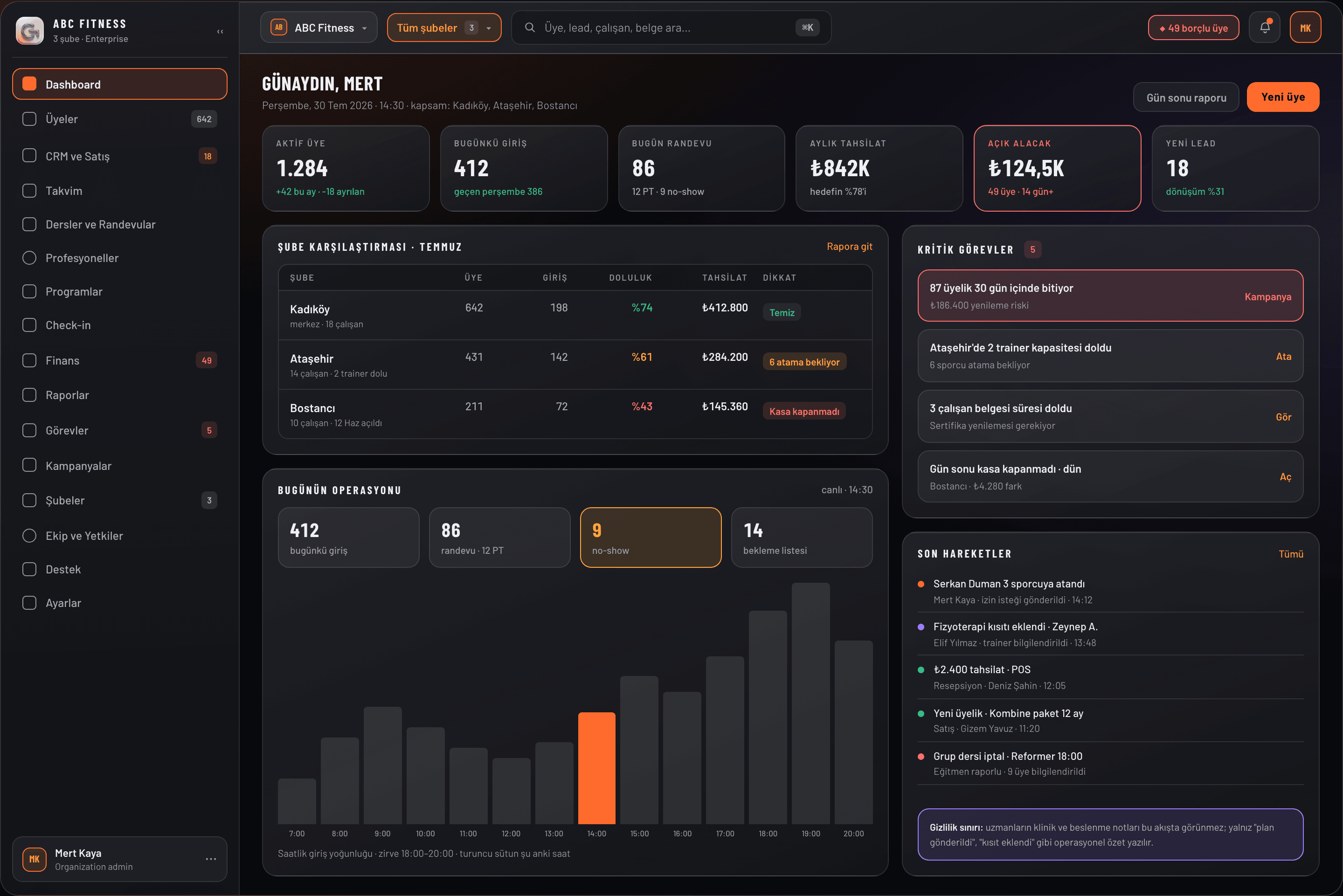Open the MK user avatar in top bar
The height and width of the screenshot is (896, 1343).
click(x=1305, y=28)
